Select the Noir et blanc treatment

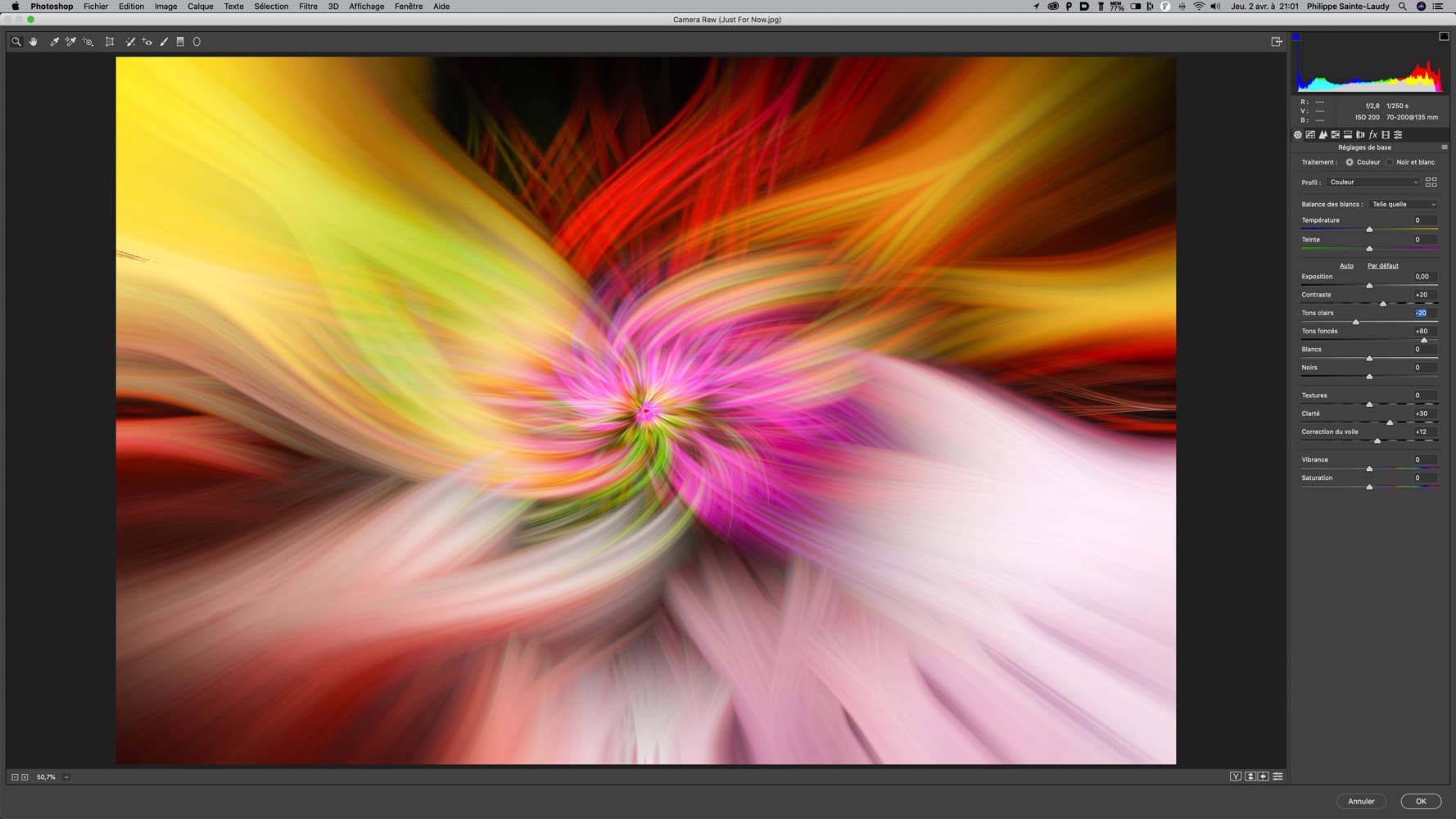click(x=1390, y=162)
